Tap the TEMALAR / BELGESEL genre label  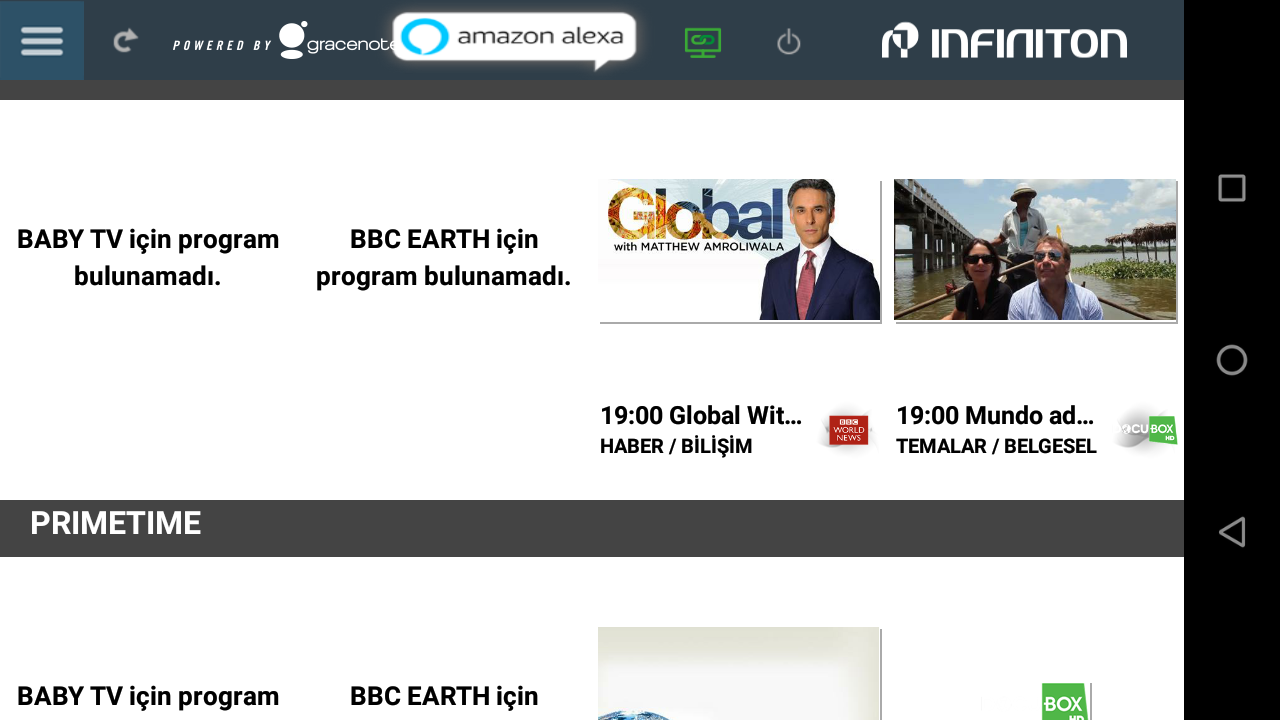996,447
